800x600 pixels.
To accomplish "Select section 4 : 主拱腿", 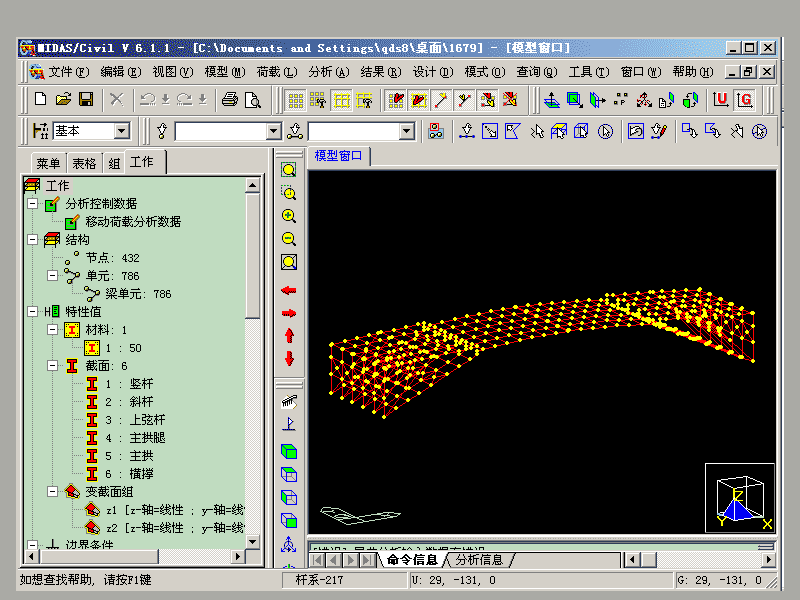I will 135,438.
